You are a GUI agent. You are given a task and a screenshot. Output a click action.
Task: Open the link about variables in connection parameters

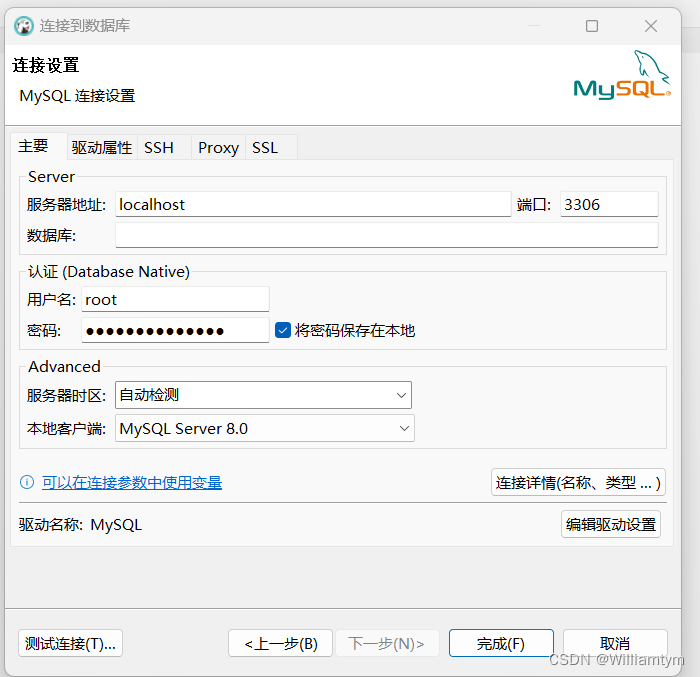[132, 482]
